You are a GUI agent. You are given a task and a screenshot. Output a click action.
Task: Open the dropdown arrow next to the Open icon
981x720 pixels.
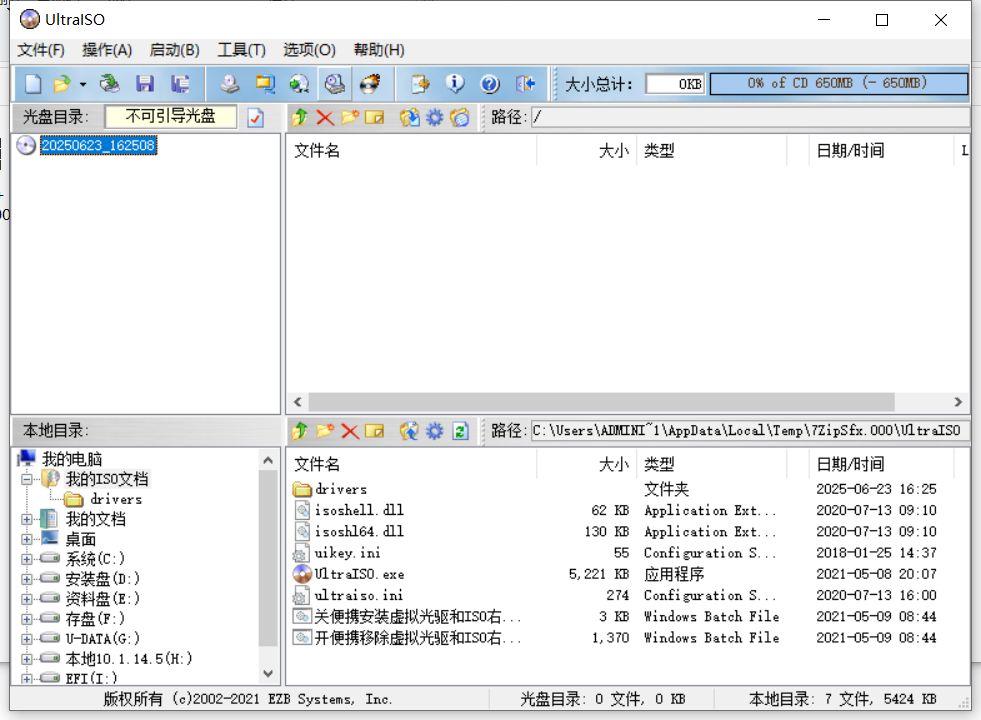(x=83, y=84)
